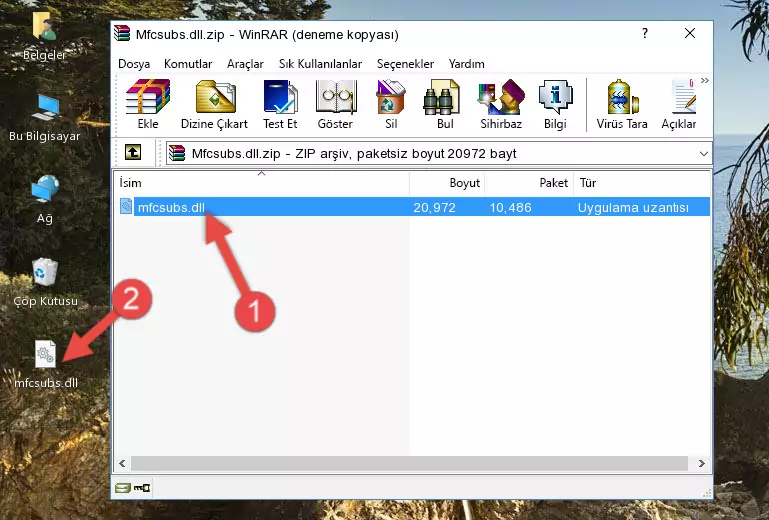
Task: Sort by Boyut column header
Action: [447, 182]
